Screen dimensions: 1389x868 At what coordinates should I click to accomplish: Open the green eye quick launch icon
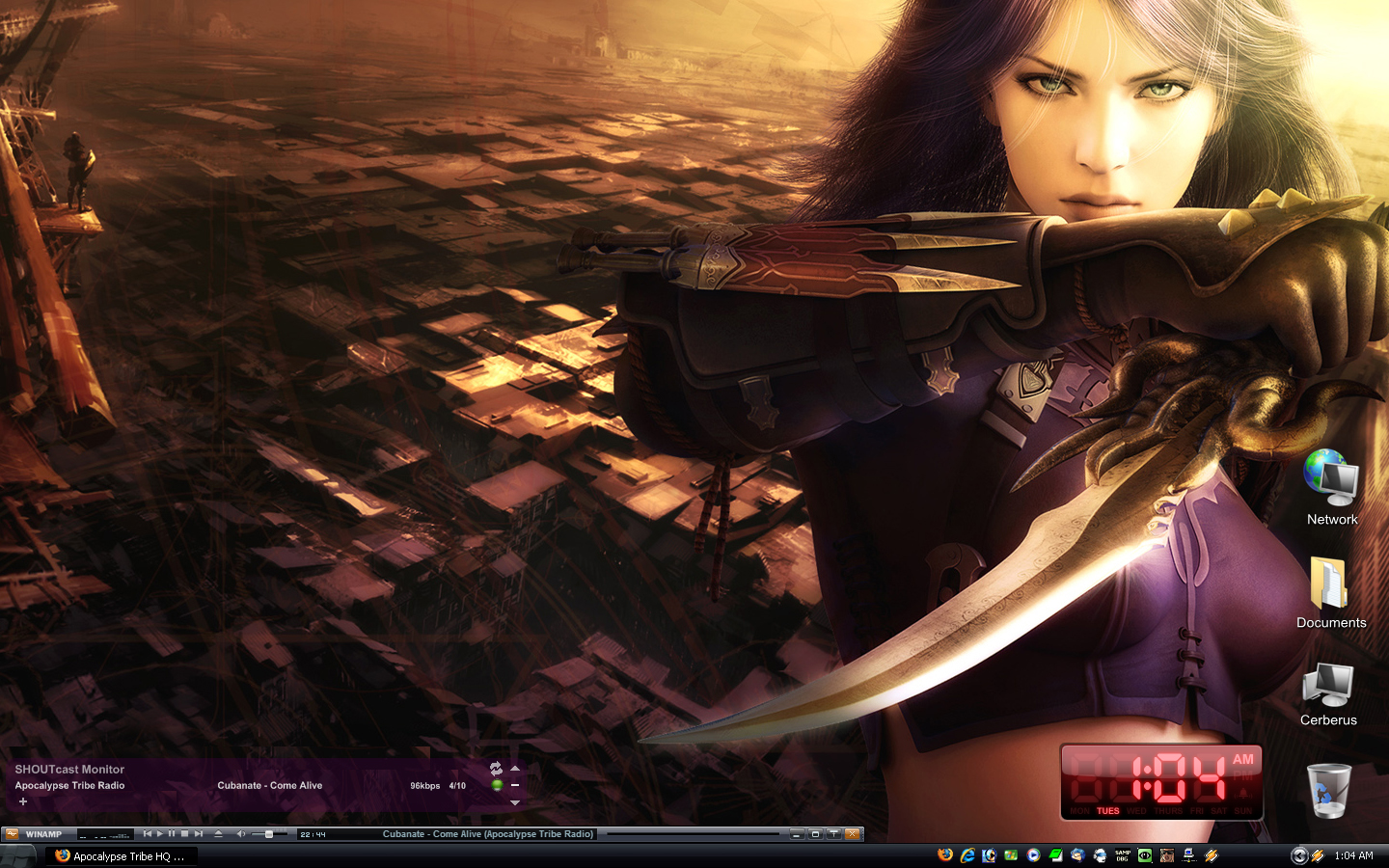pos(1145,855)
